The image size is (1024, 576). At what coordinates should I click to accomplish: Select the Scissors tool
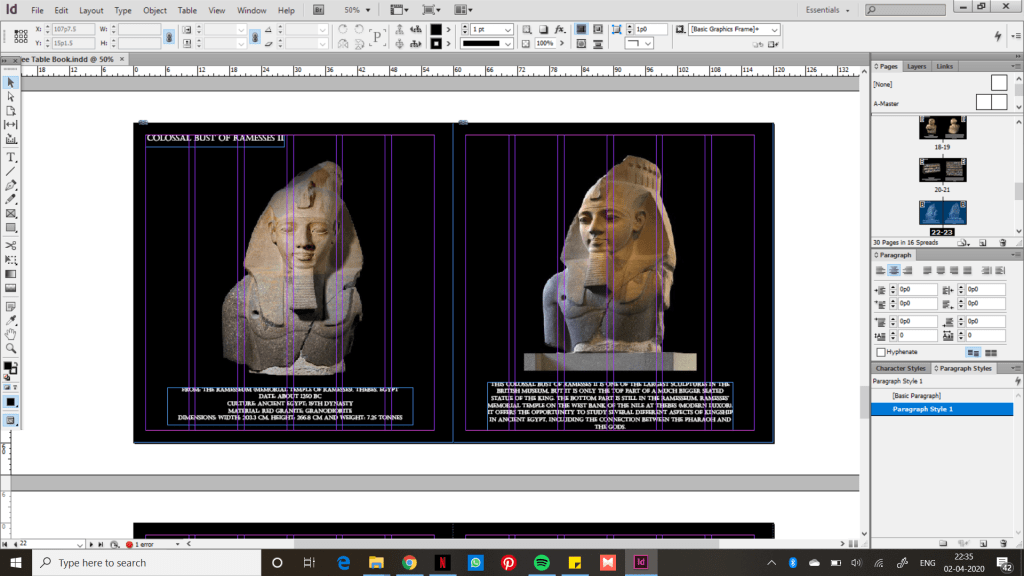(11, 245)
